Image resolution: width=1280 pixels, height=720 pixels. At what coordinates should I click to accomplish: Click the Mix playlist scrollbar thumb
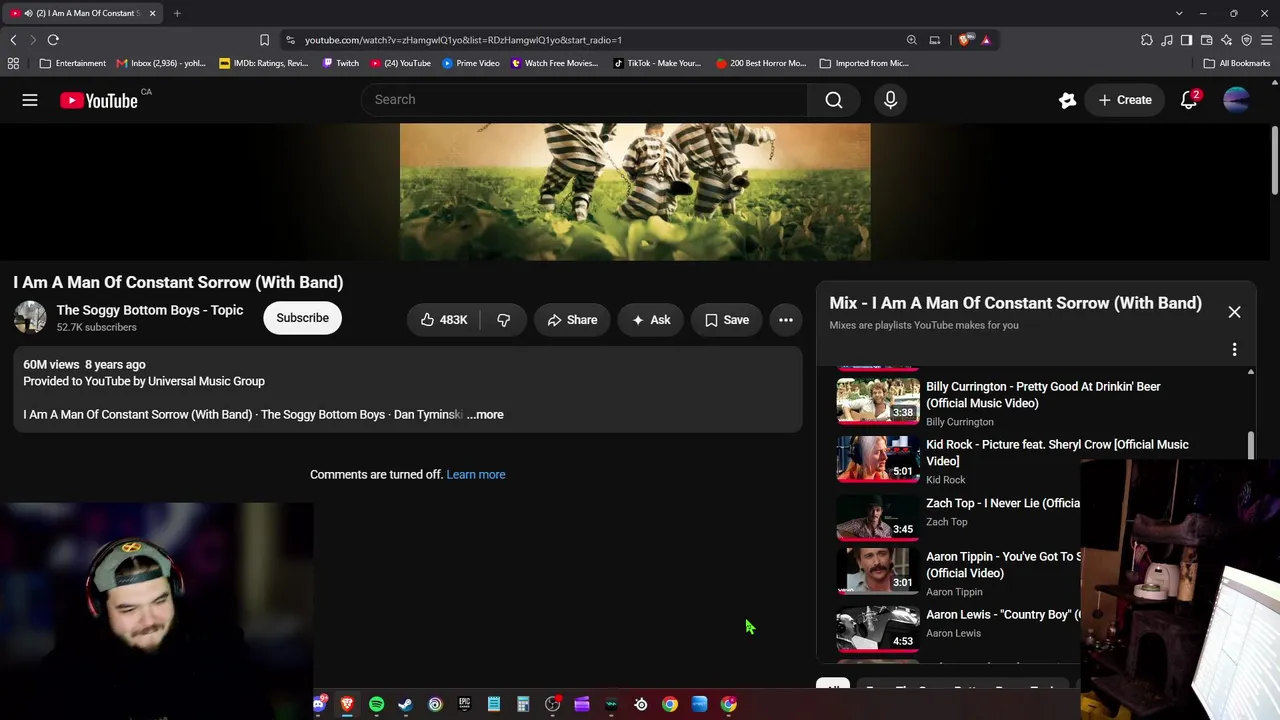(x=1251, y=446)
